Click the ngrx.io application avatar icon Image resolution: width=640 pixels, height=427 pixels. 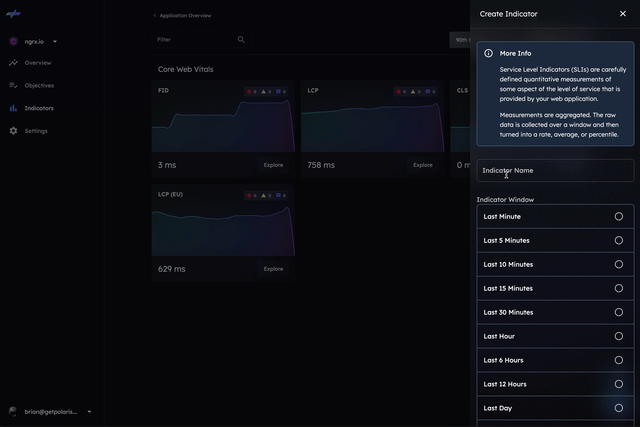(x=14, y=42)
